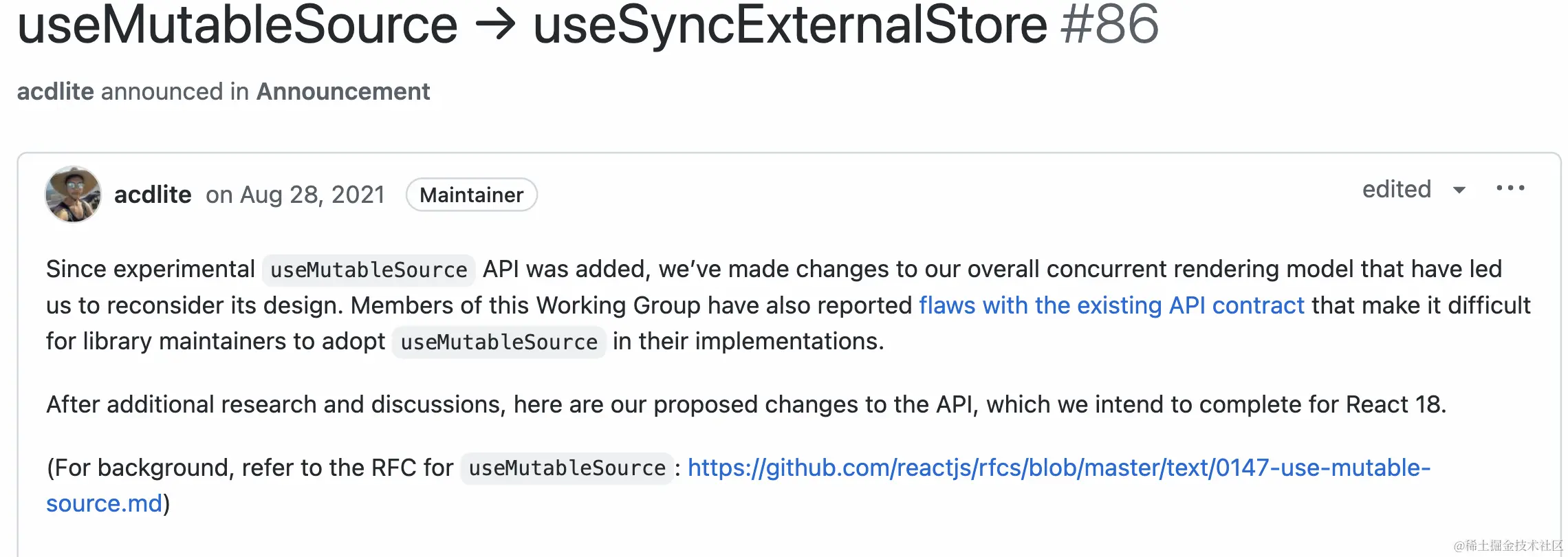Image resolution: width=1568 pixels, height=557 pixels.
Task: Click useMutableSource code after 'Since experimental'
Action: 369,270
